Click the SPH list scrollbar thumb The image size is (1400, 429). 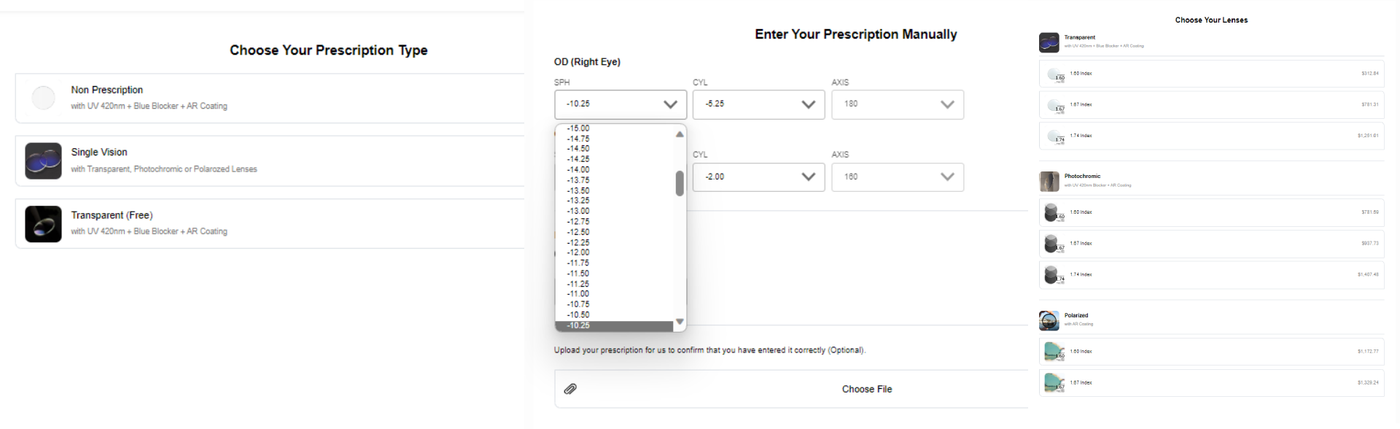pos(680,183)
